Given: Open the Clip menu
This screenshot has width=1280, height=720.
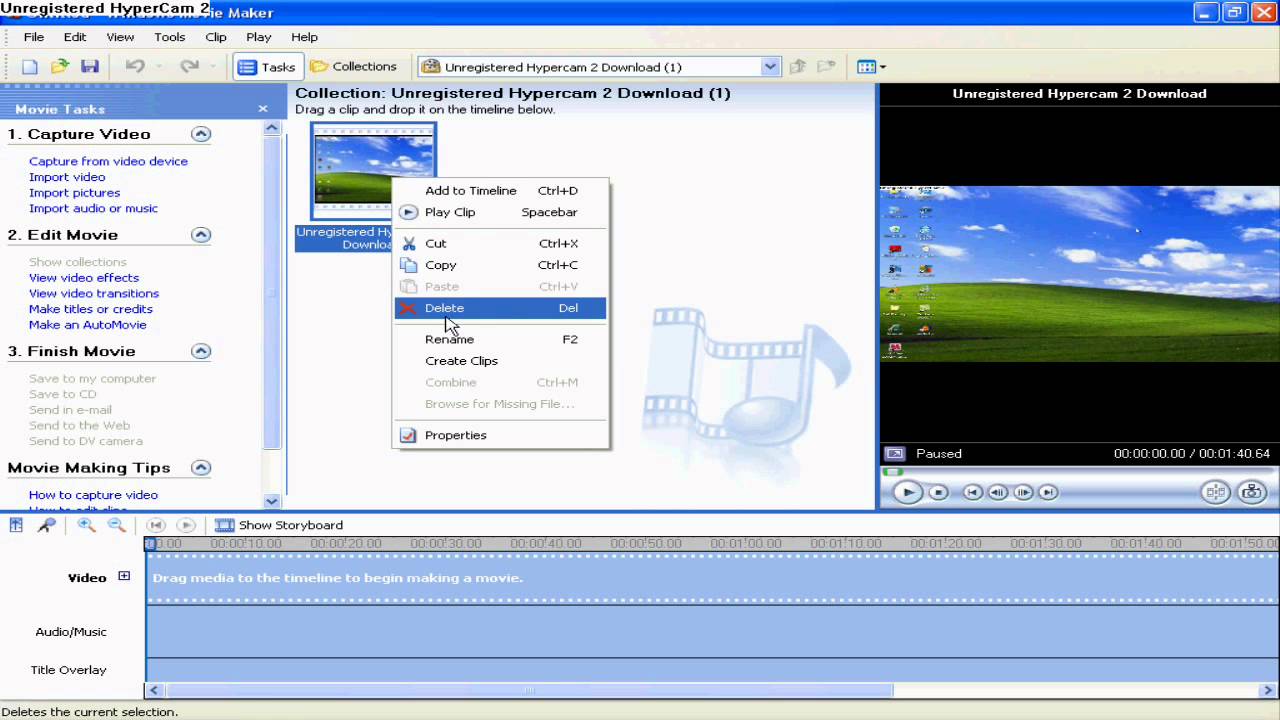Looking at the screenshot, I should click(x=216, y=37).
